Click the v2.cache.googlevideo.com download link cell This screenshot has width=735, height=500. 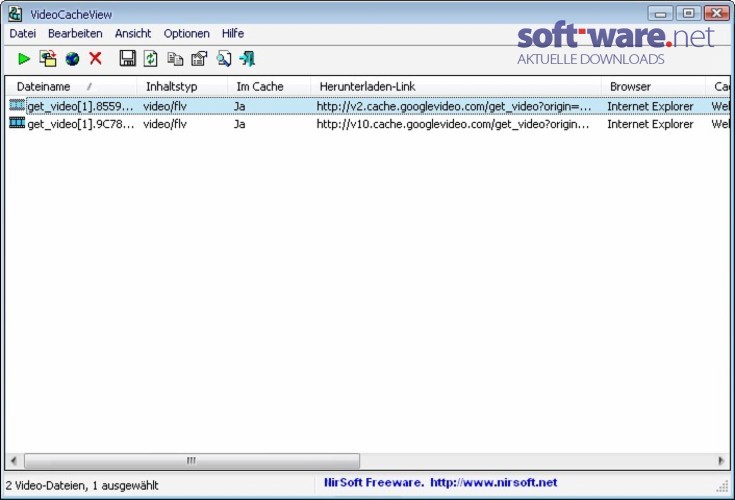coord(454,106)
